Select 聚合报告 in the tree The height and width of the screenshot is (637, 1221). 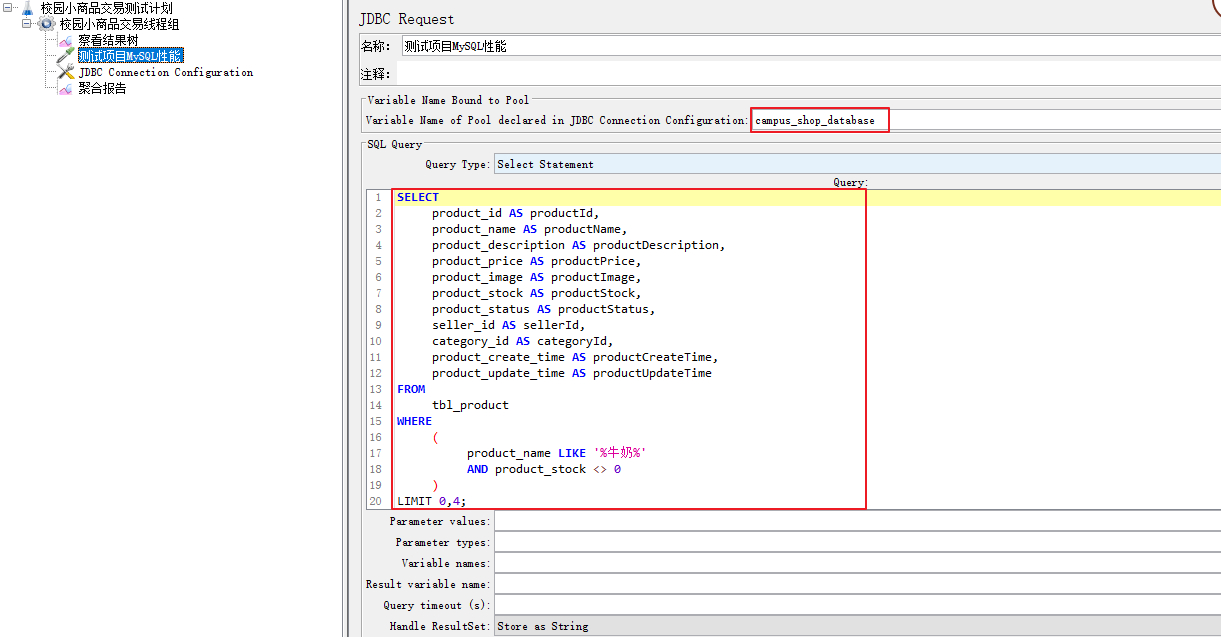[102, 88]
